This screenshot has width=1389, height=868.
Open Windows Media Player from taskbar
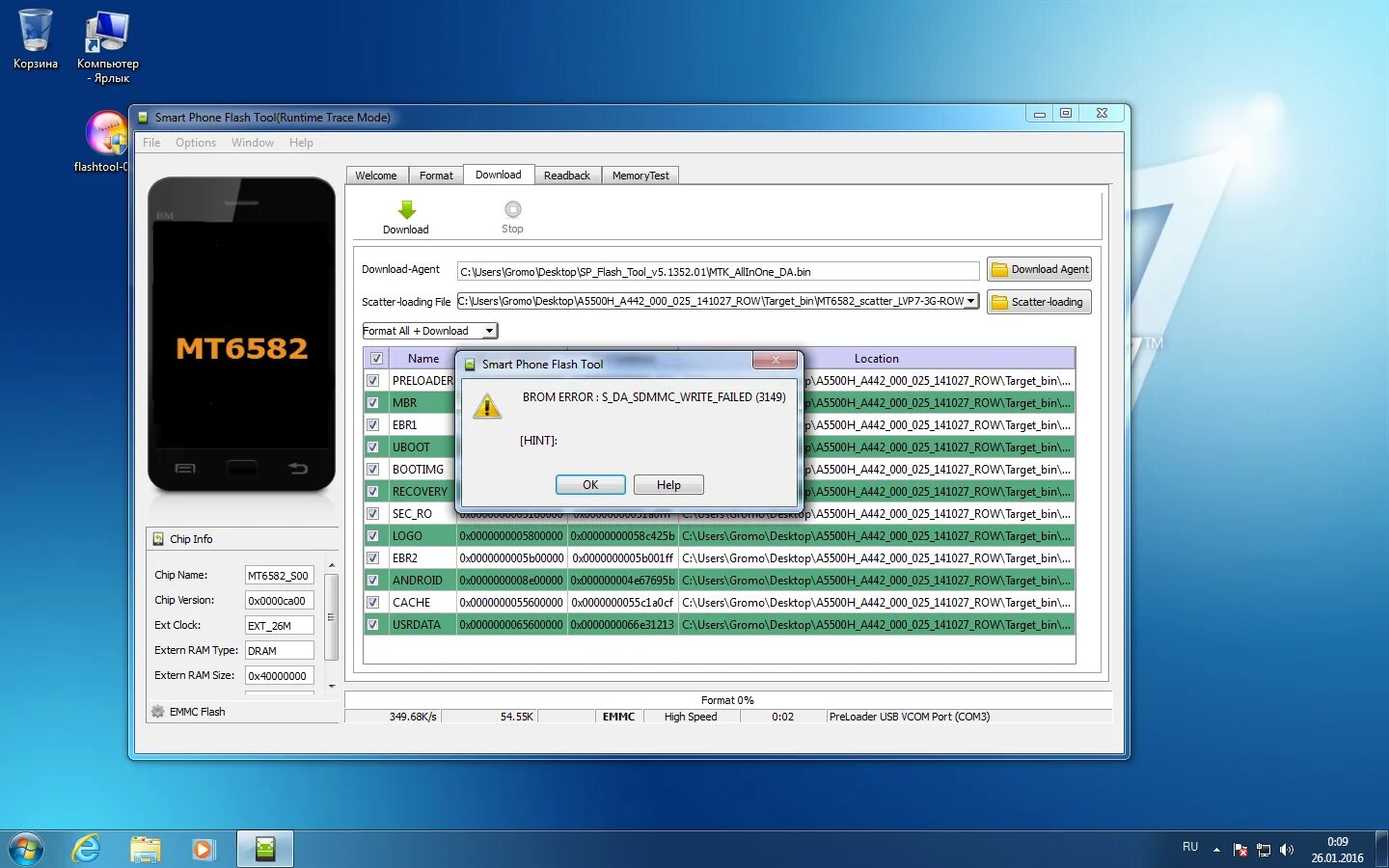[x=203, y=849]
